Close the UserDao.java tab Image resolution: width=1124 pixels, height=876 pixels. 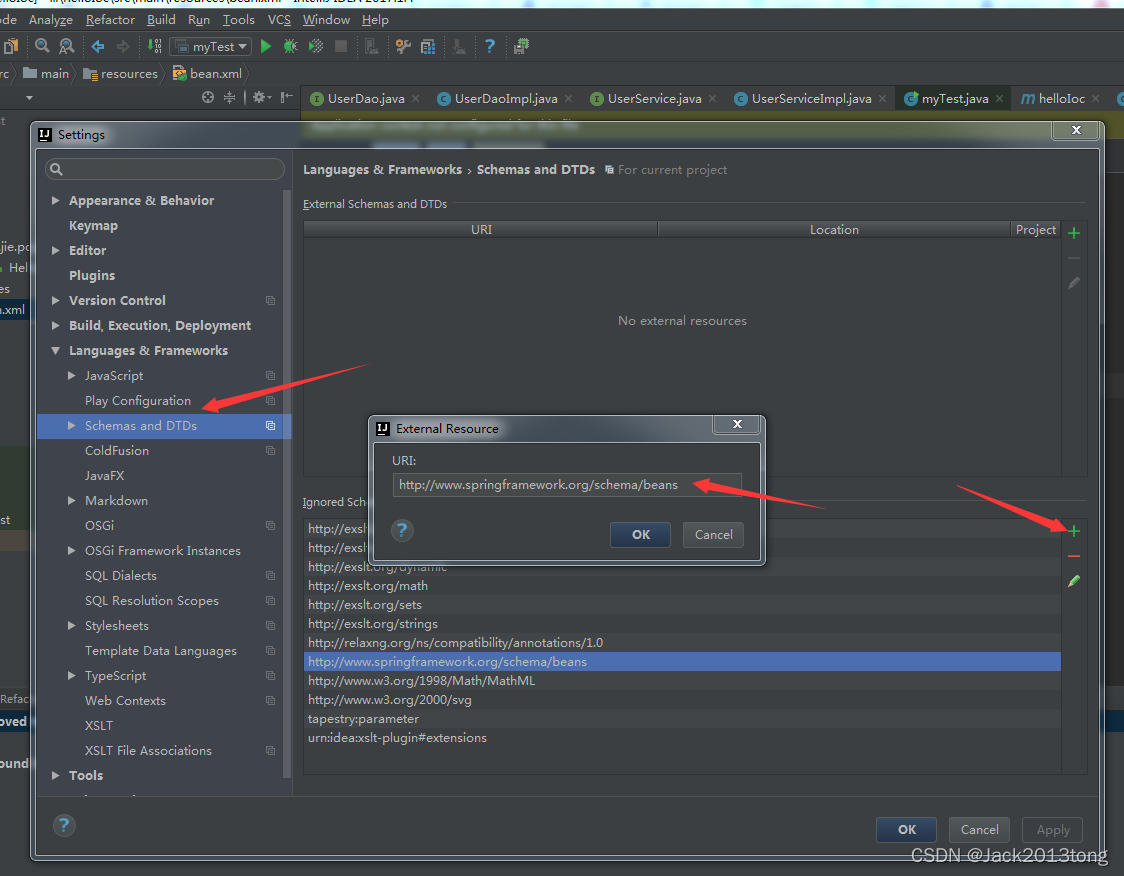click(416, 99)
